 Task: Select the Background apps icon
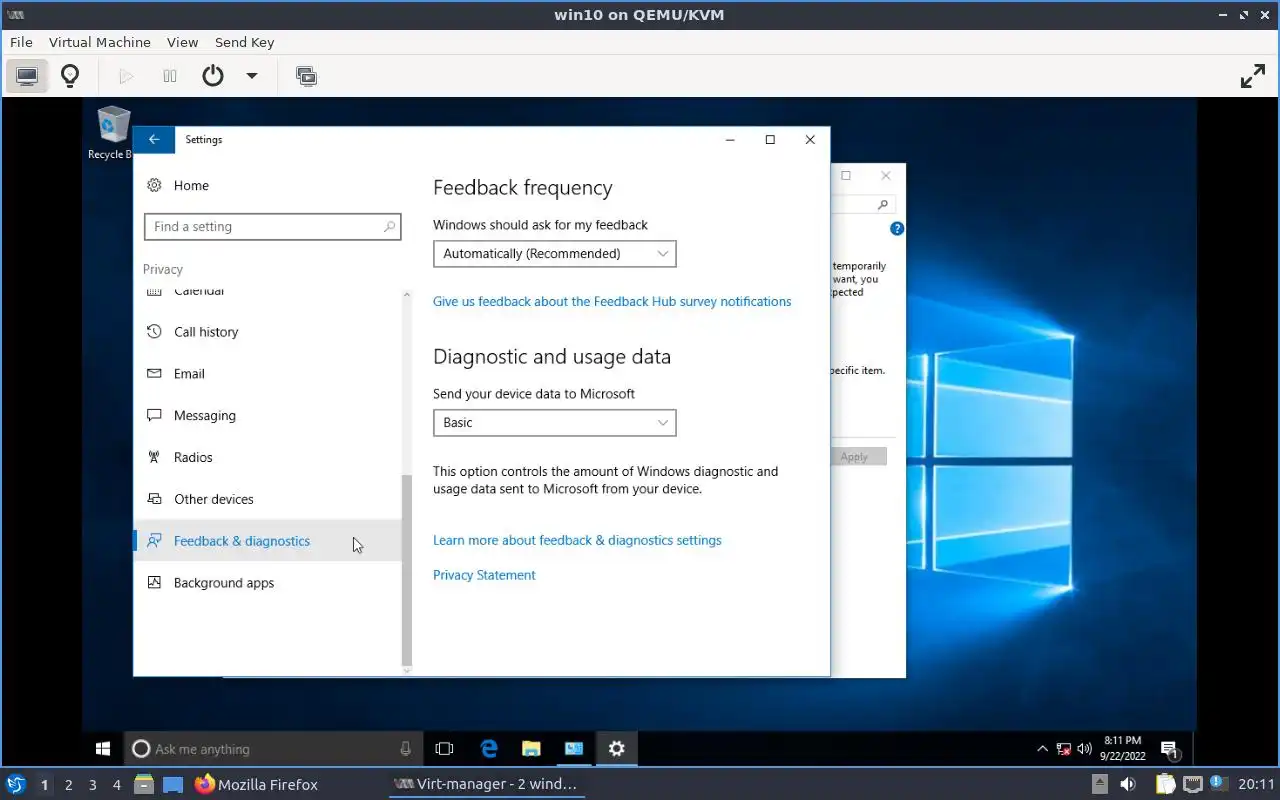pos(154,583)
